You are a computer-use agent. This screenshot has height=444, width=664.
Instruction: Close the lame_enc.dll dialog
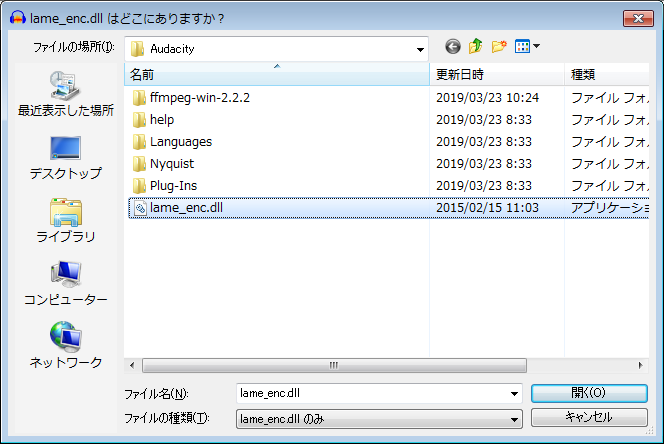638,18
